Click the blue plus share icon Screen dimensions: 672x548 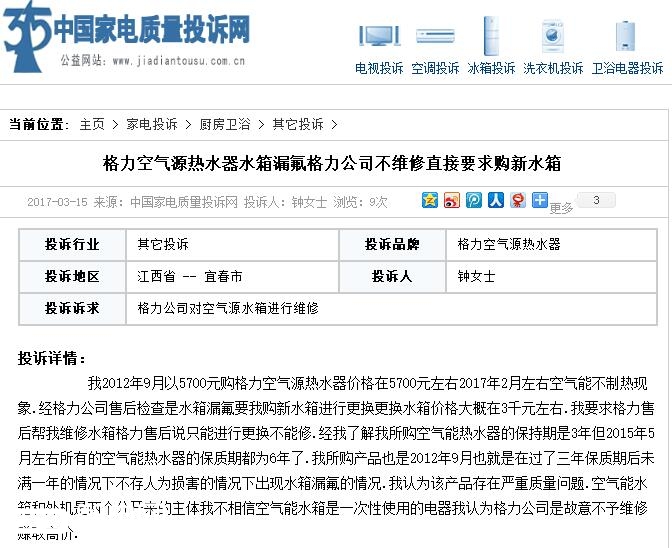540,200
